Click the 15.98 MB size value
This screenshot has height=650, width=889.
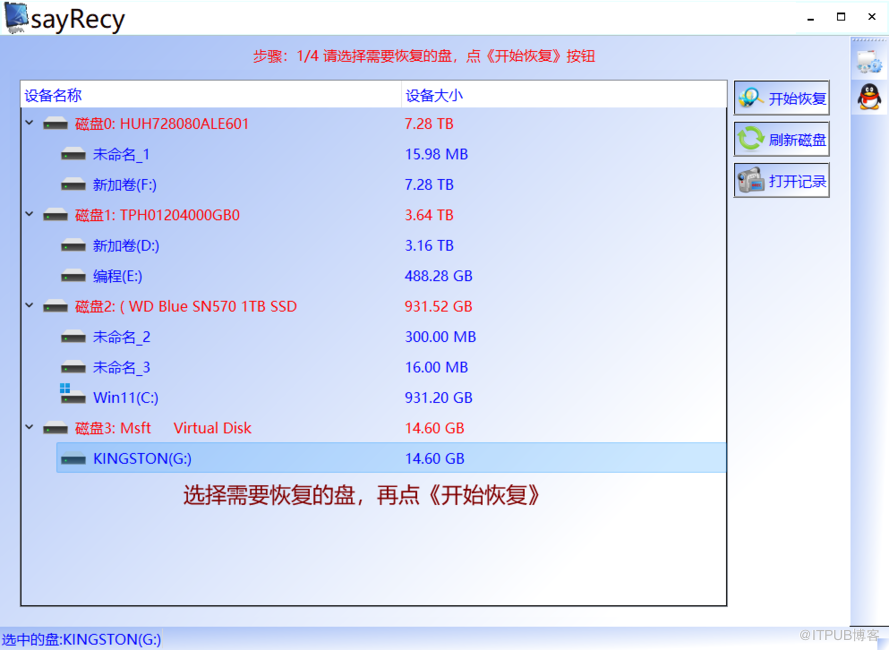pyautogui.click(x=436, y=154)
